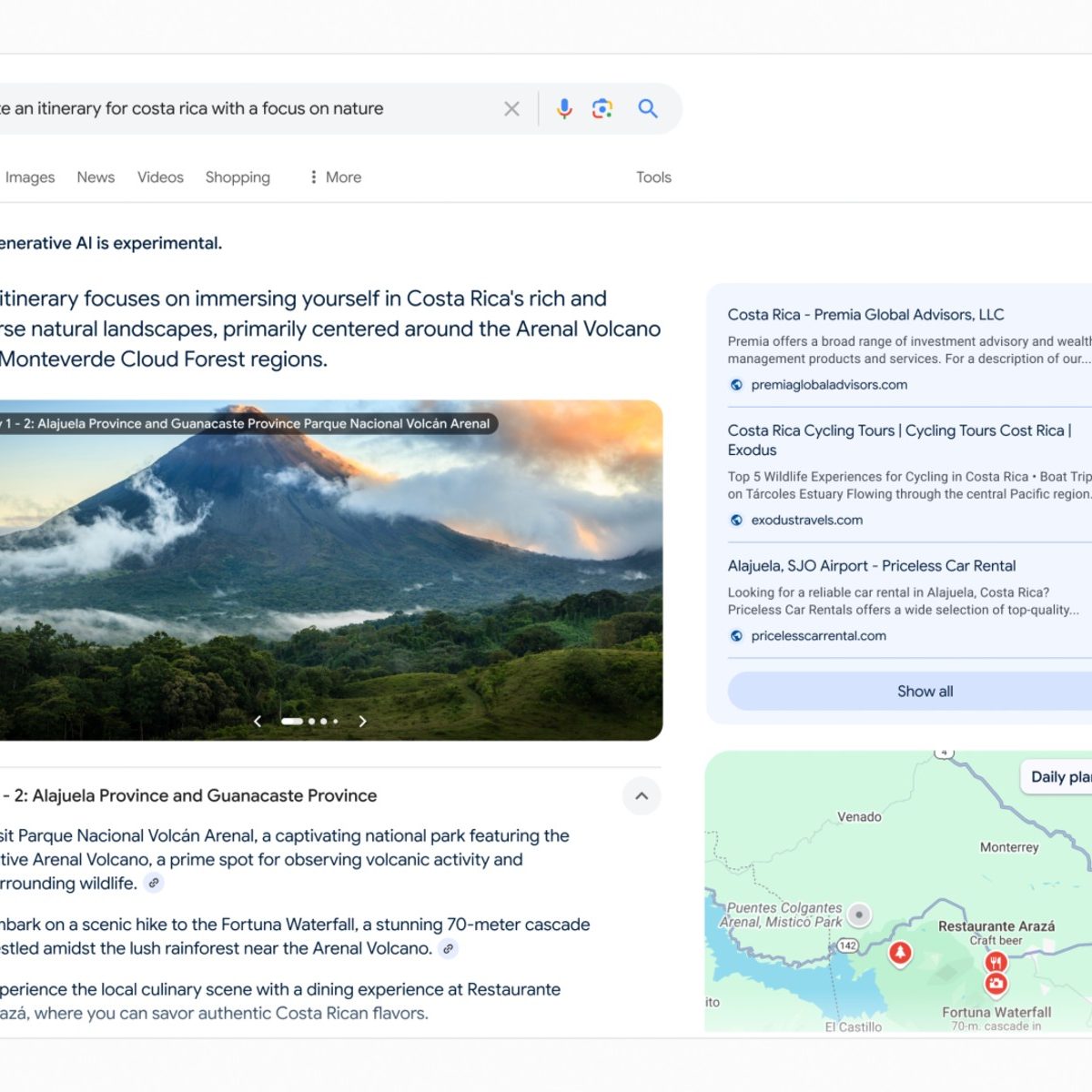Click the Show all sources button
The width and height of the screenshot is (1092, 1092).
click(924, 692)
